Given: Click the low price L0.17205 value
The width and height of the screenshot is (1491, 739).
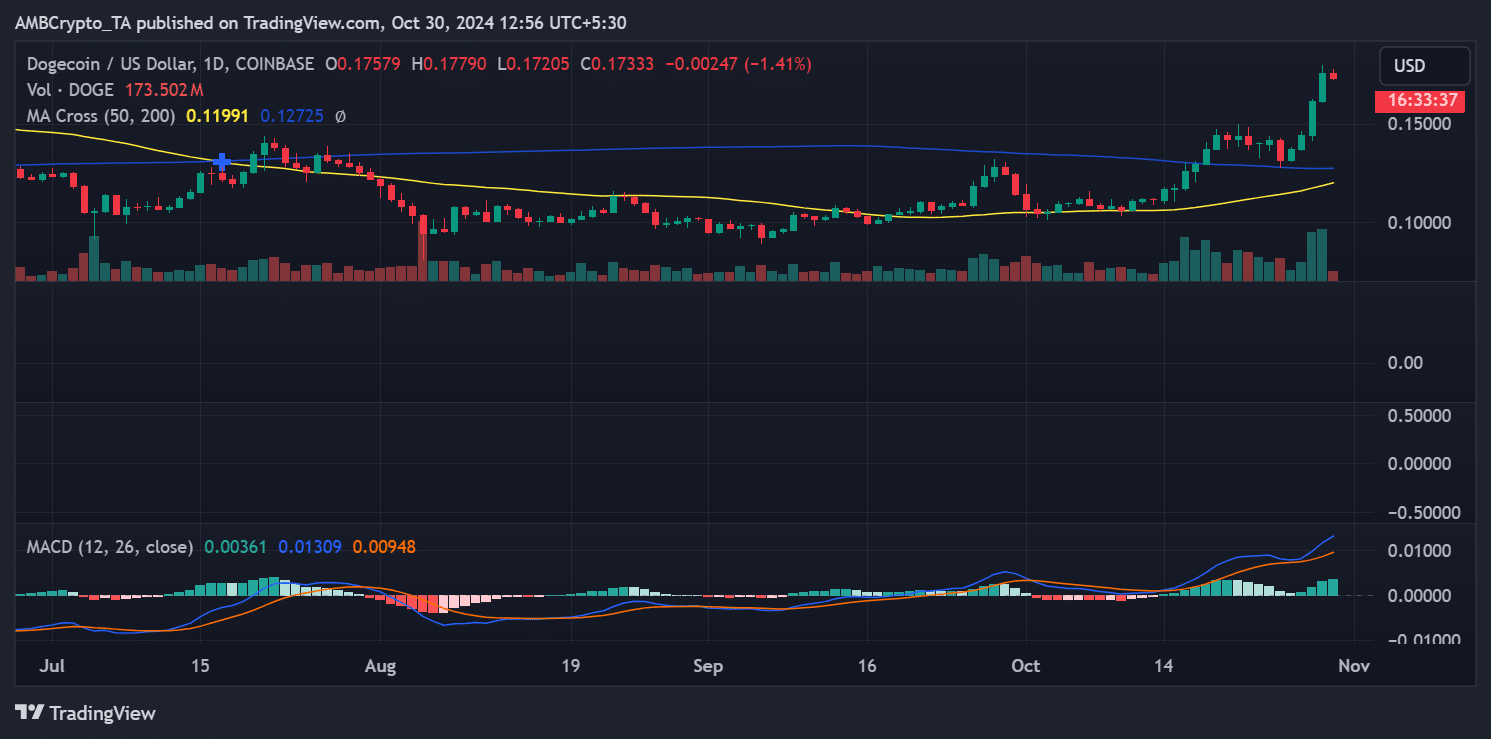Looking at the screenshot, I should pos(533,64).
